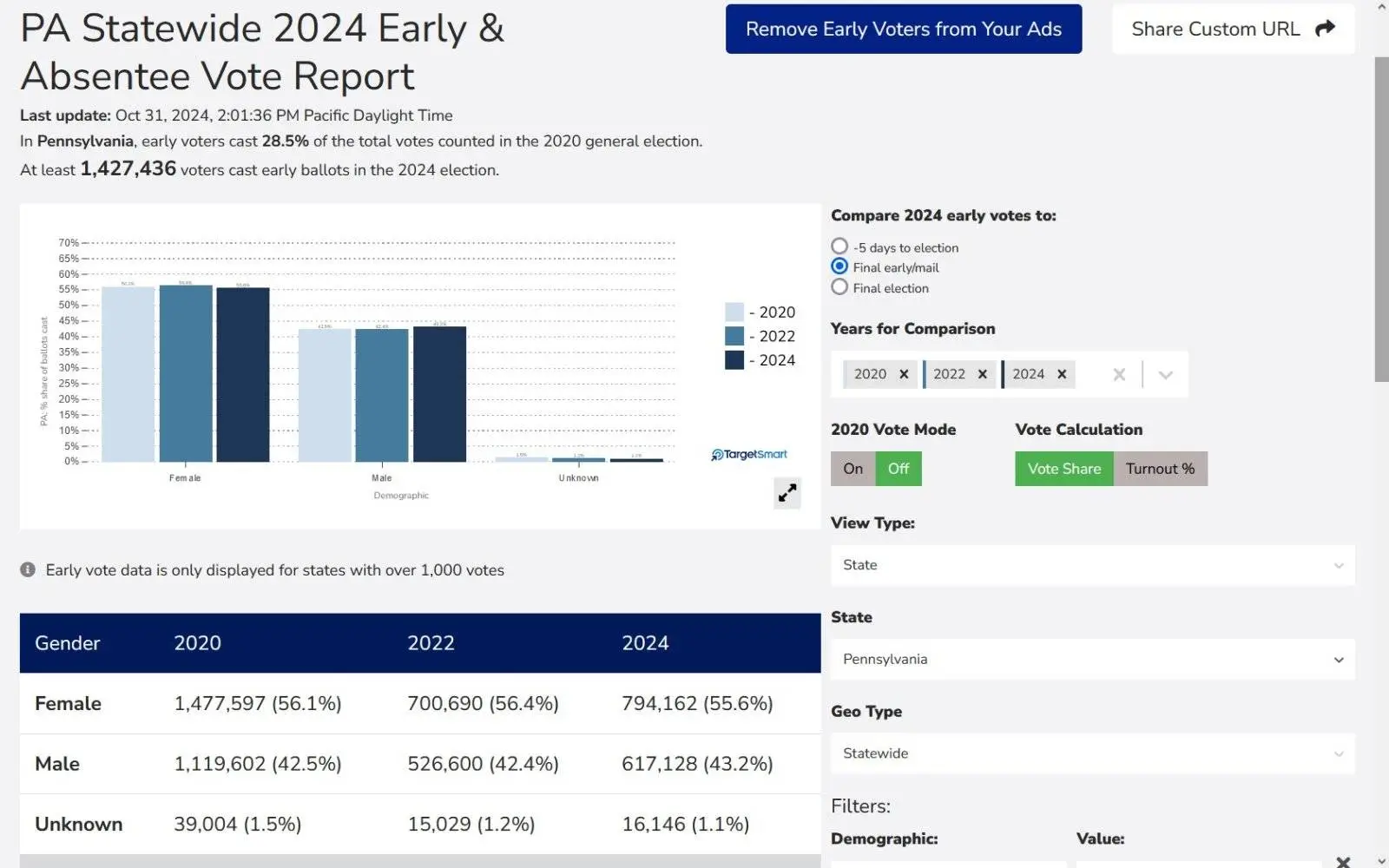Remove the demographic filter row

pos(1343,861)
